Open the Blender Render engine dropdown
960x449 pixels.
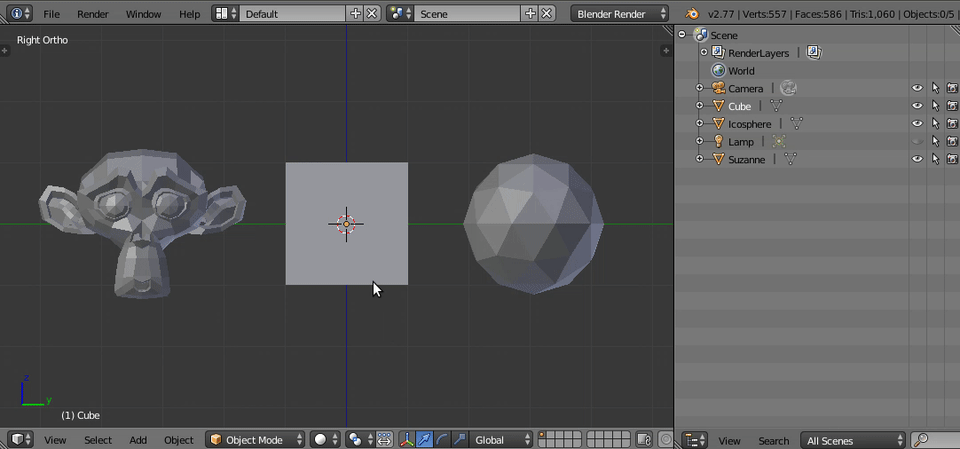click(x=620, y=14)
